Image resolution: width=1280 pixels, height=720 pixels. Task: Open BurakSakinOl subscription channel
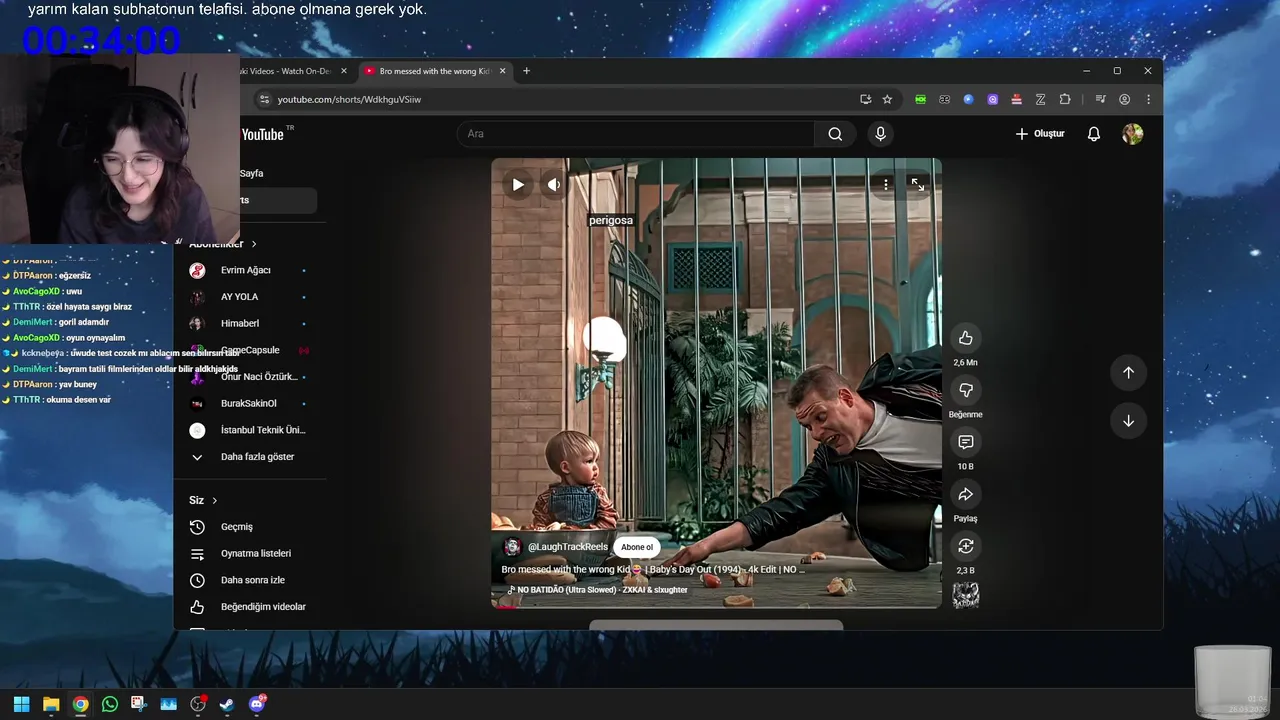[x=249, y=404]
